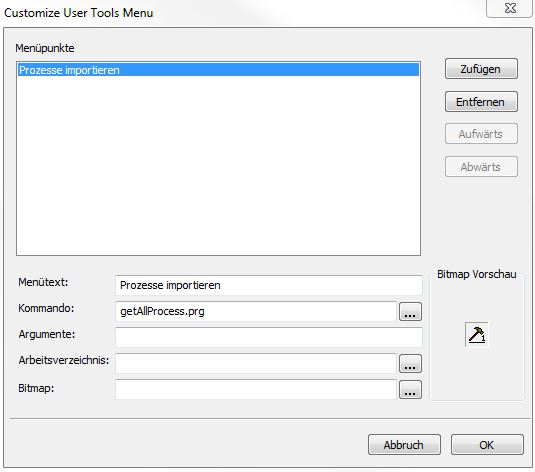Click the Bitmap Vorschau group label
Viewport: 535px width, 472px height.
(x=477, y=274)
